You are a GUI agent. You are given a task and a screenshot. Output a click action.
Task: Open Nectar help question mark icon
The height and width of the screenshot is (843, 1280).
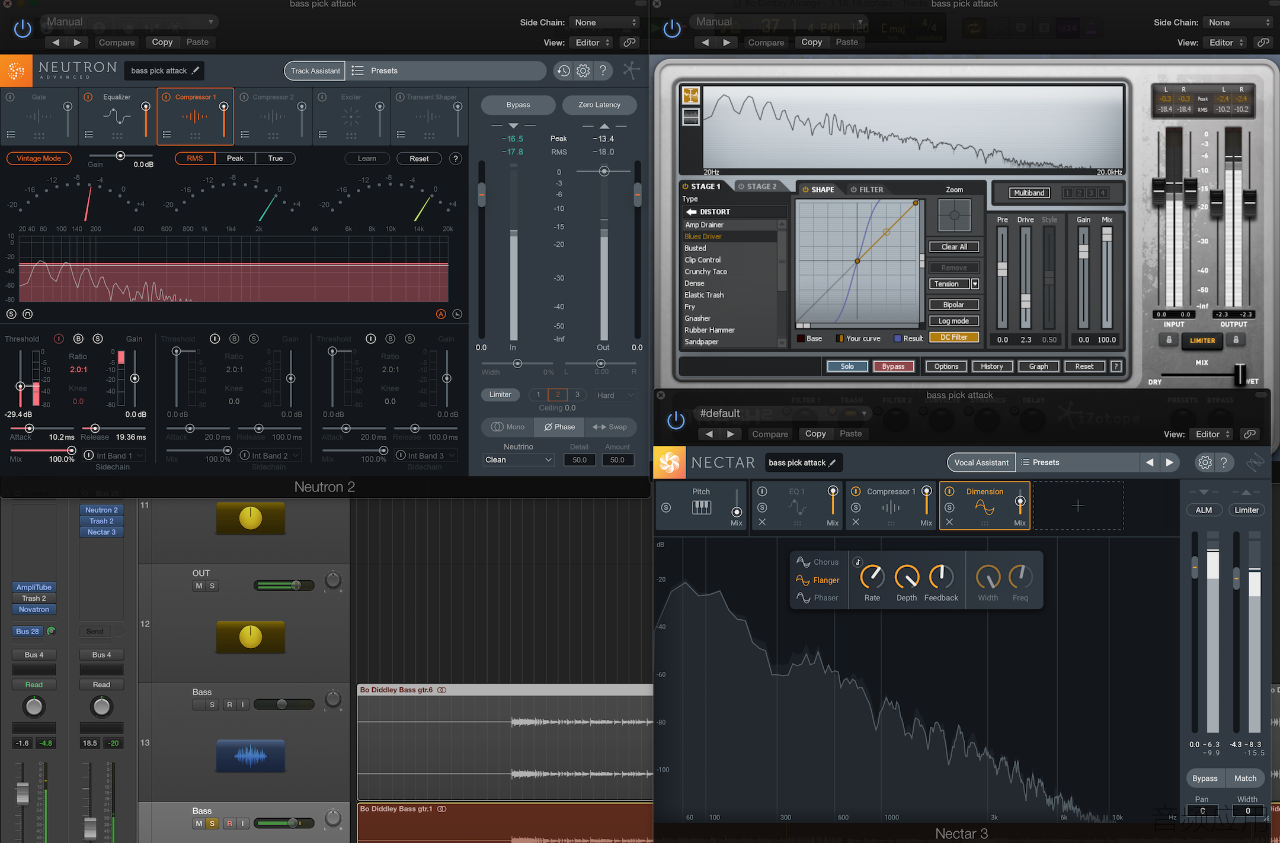1224,462
